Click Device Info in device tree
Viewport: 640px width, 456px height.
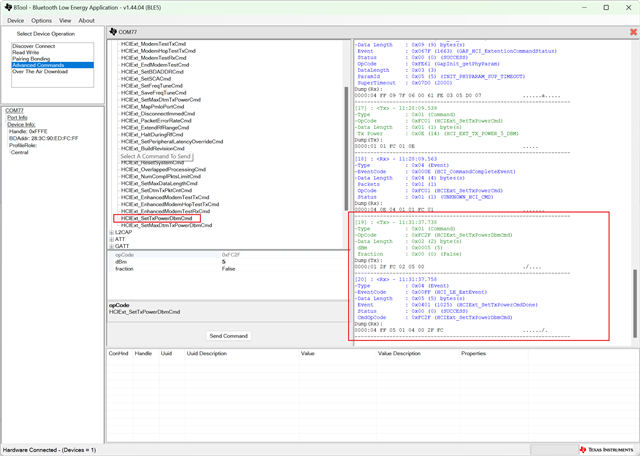pos(21,125)
